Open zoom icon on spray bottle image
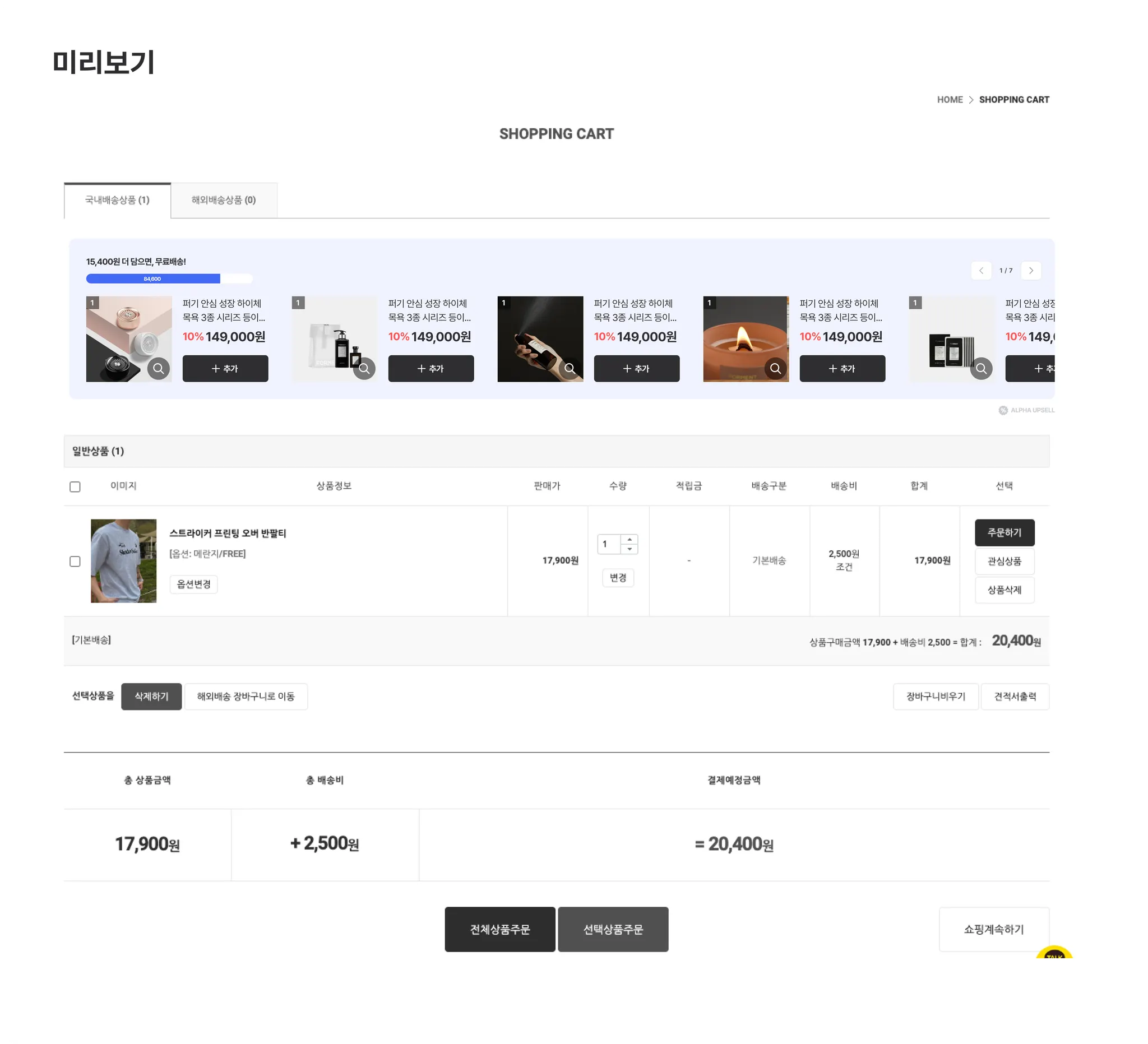1148x1044 pixels. click(570, 368)
